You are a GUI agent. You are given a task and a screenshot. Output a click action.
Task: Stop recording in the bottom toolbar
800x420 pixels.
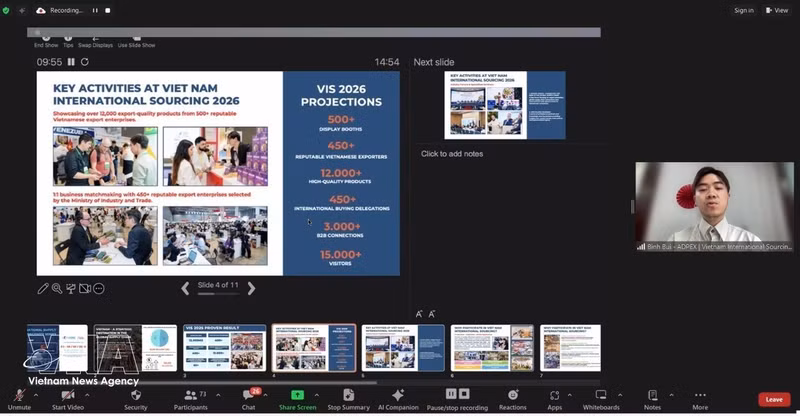(x=464, y=394)
